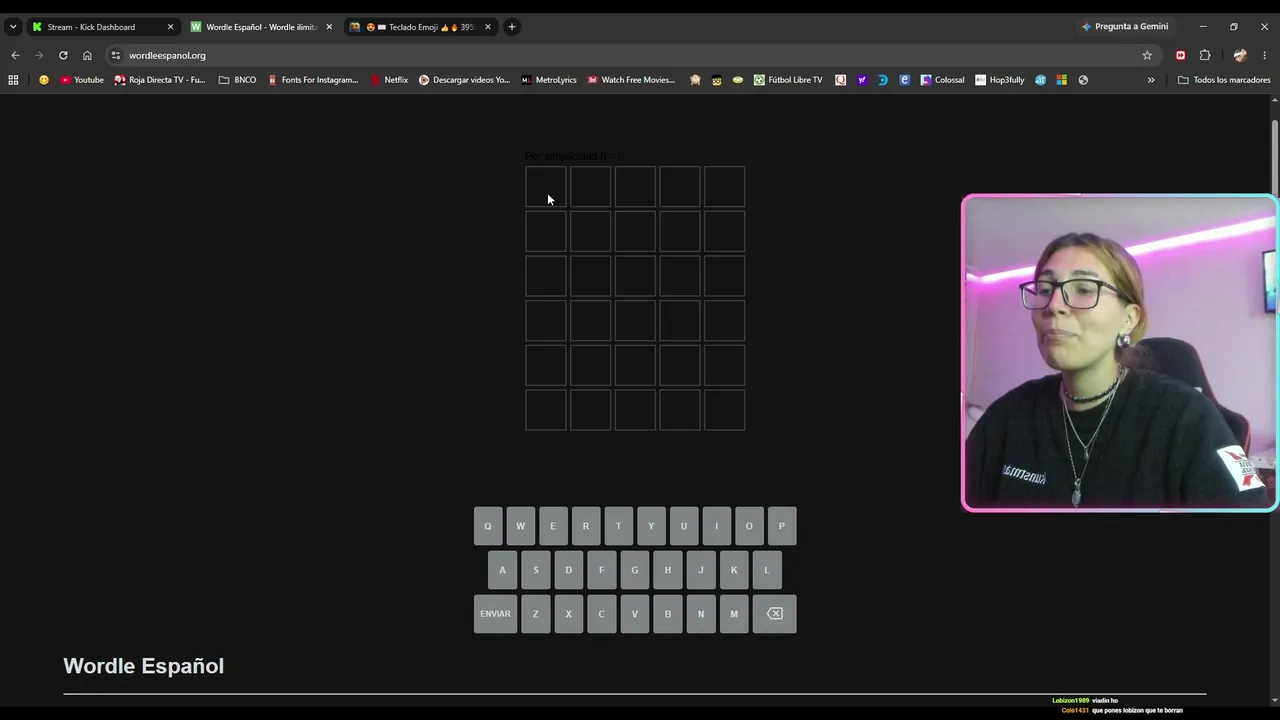This screenshot has height=720, width=1280.
Task: Open the Fútbol Libre TV bookmark
Action: (x=788, y=80)
